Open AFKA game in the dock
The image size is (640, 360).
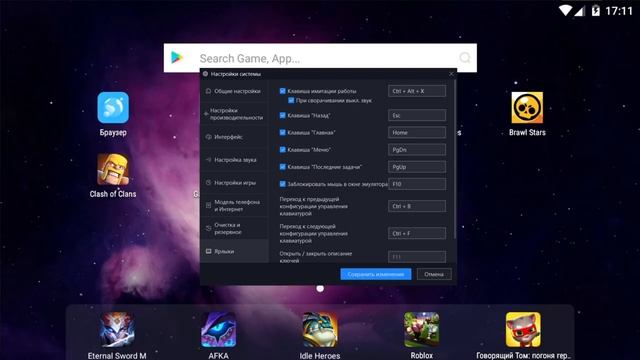coord(218,330)
